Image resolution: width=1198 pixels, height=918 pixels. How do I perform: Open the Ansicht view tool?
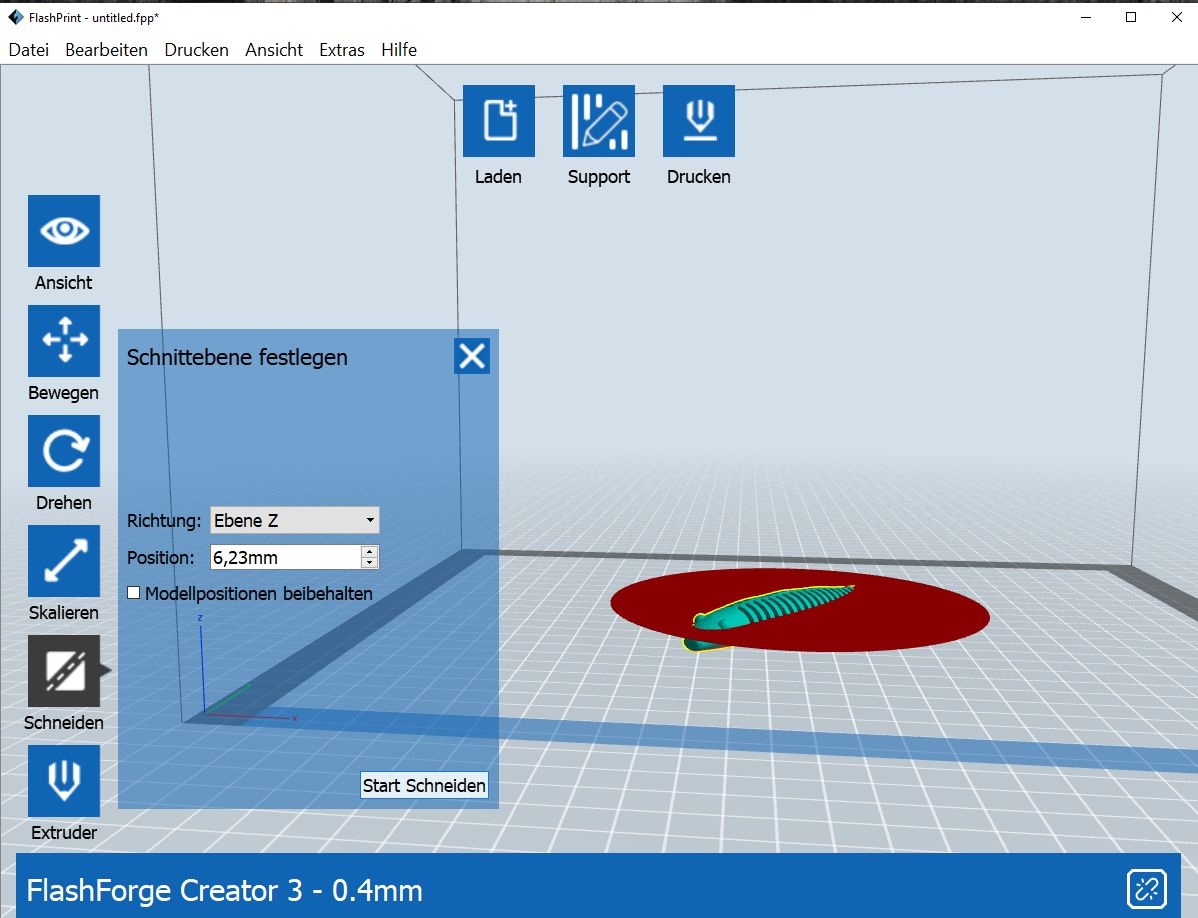coord(64,231)
